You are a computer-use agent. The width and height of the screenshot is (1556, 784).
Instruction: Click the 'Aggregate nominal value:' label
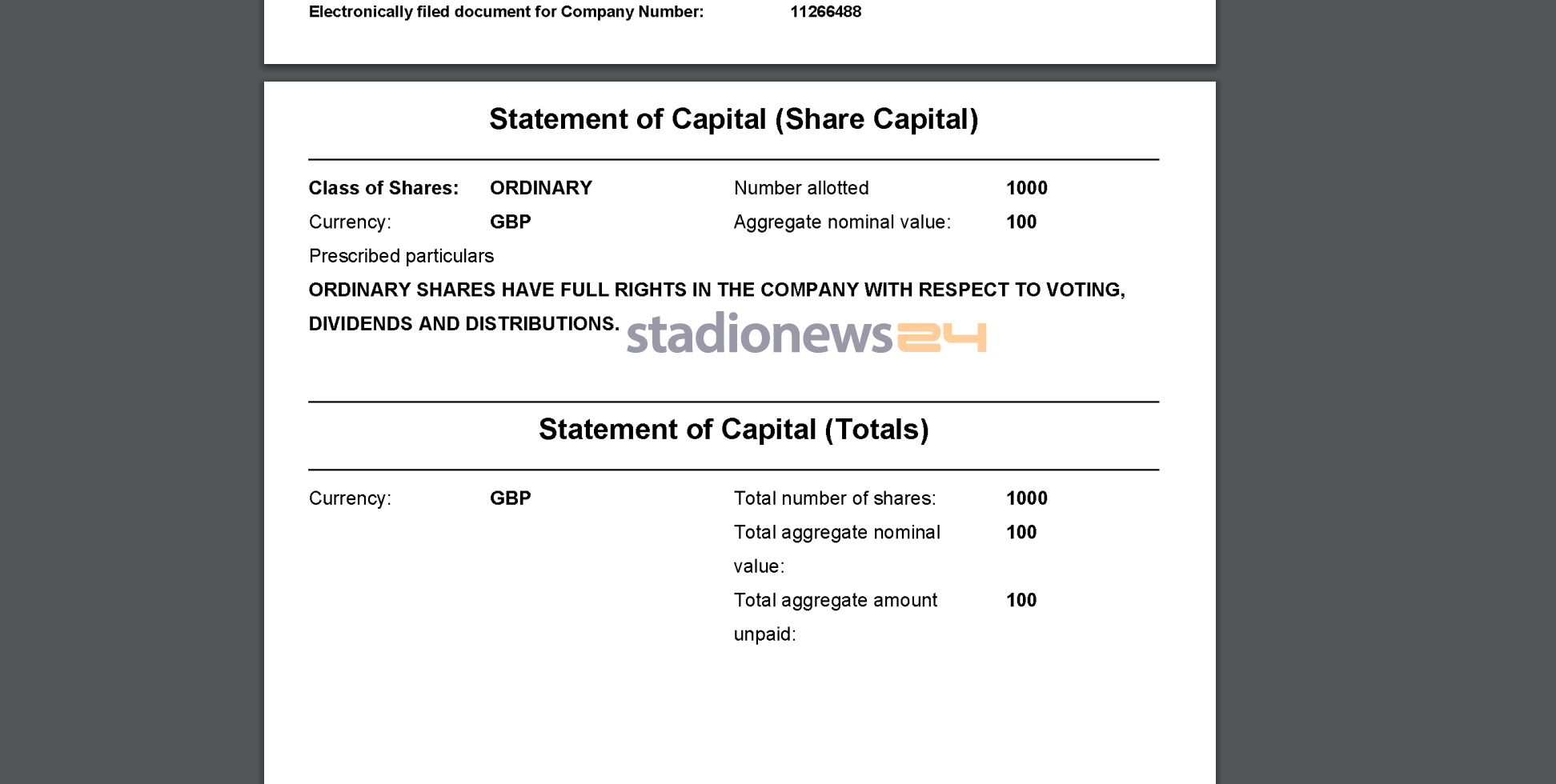coord(842,222)
